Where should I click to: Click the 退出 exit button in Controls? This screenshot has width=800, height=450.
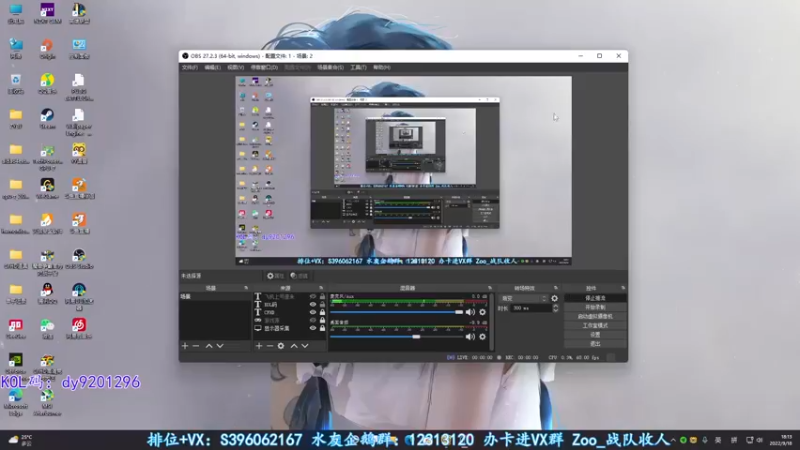[595, 344]
